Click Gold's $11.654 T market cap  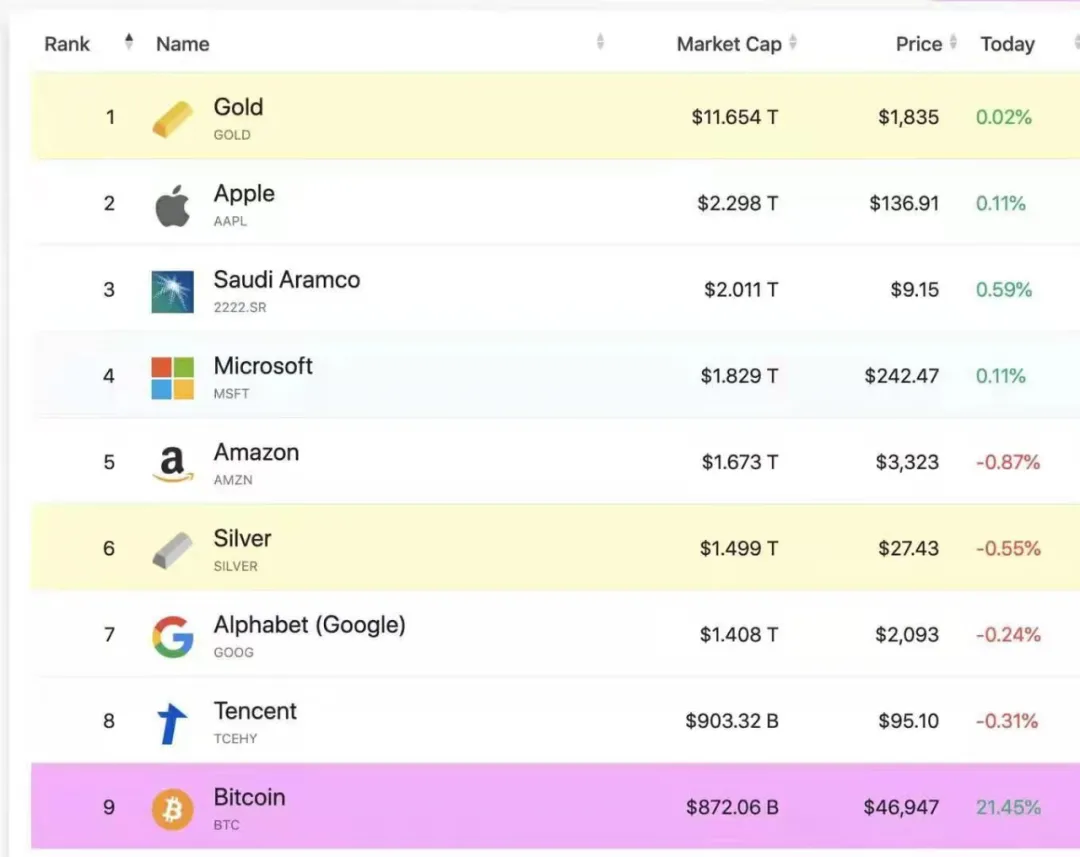734,117
